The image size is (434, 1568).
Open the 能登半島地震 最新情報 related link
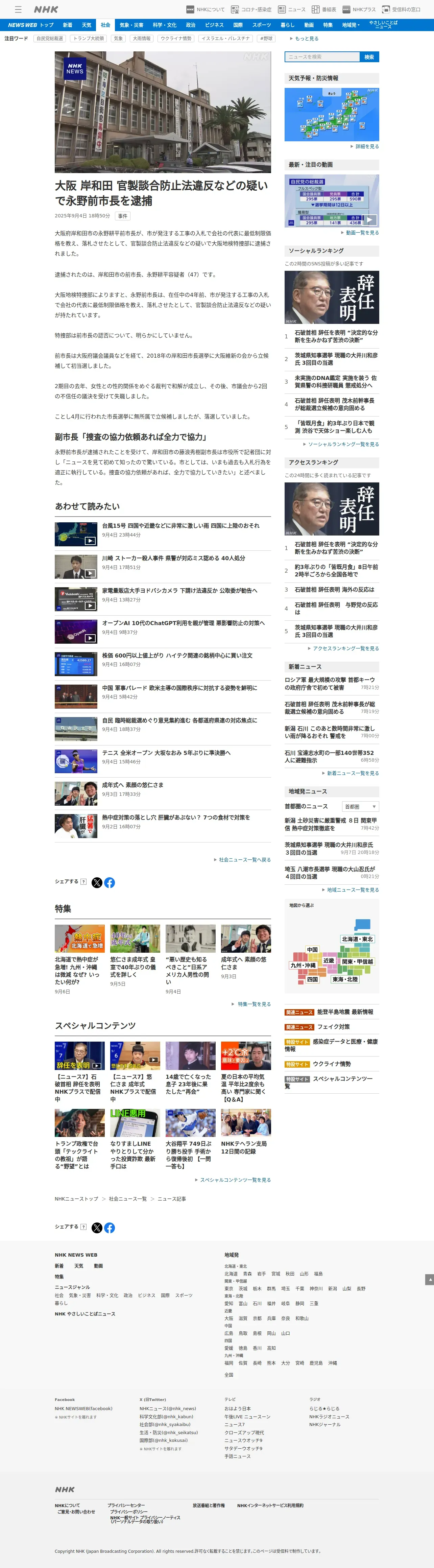pyautogui.click(x=345, y=1012)
